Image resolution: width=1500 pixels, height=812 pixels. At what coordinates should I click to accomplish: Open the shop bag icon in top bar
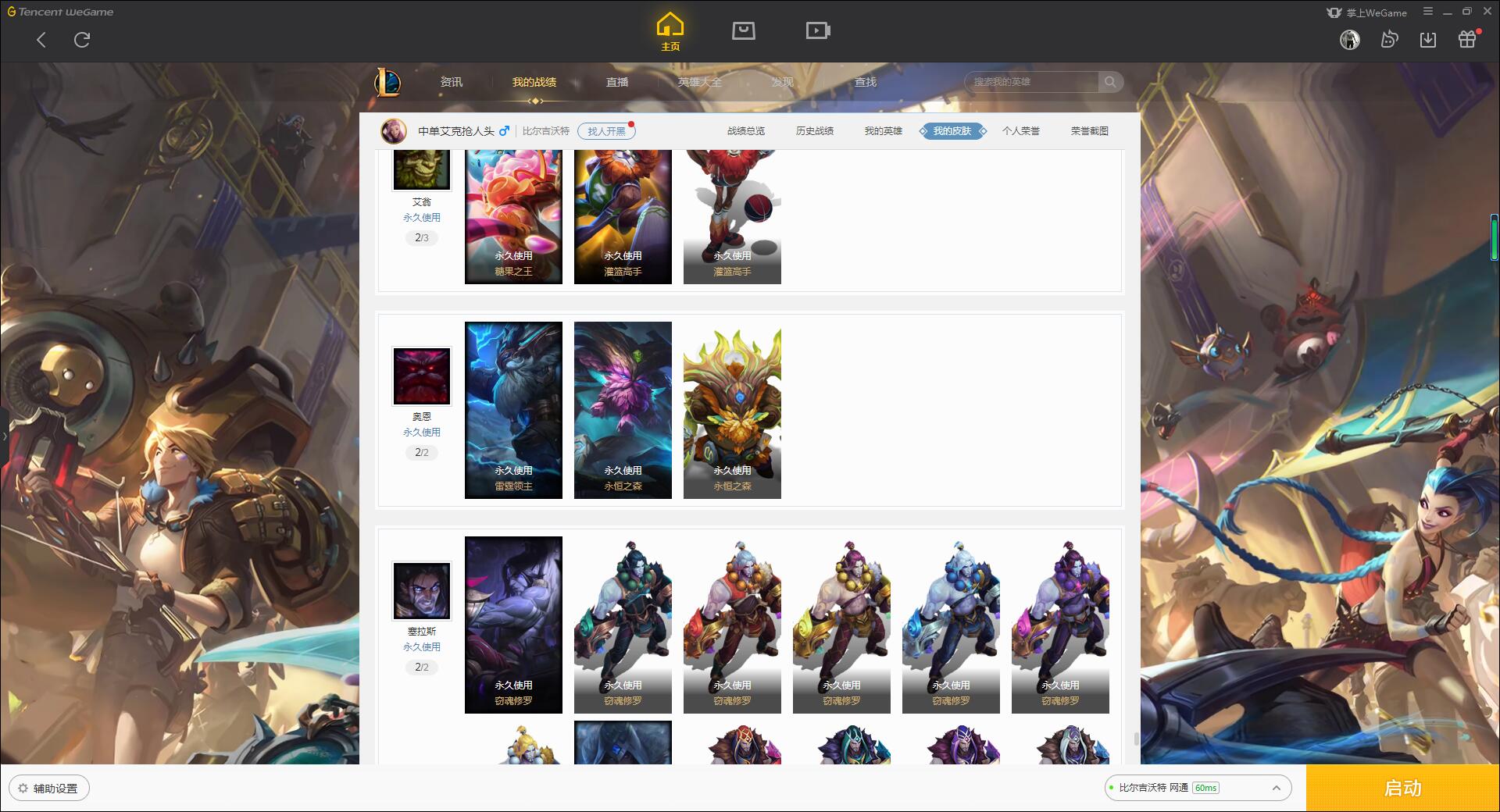[743, 31]
